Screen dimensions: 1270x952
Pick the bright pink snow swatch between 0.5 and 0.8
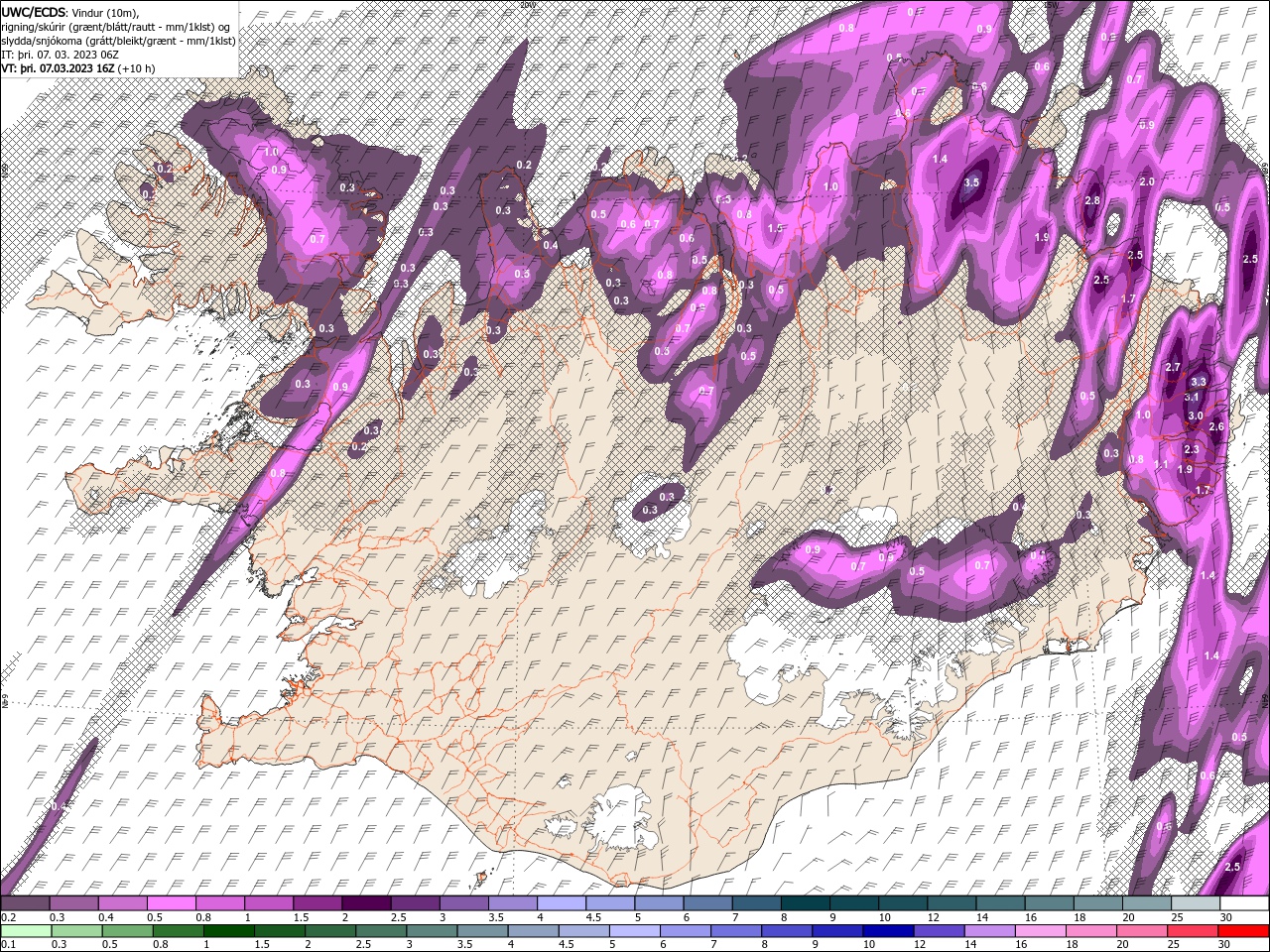click(172, 903)
